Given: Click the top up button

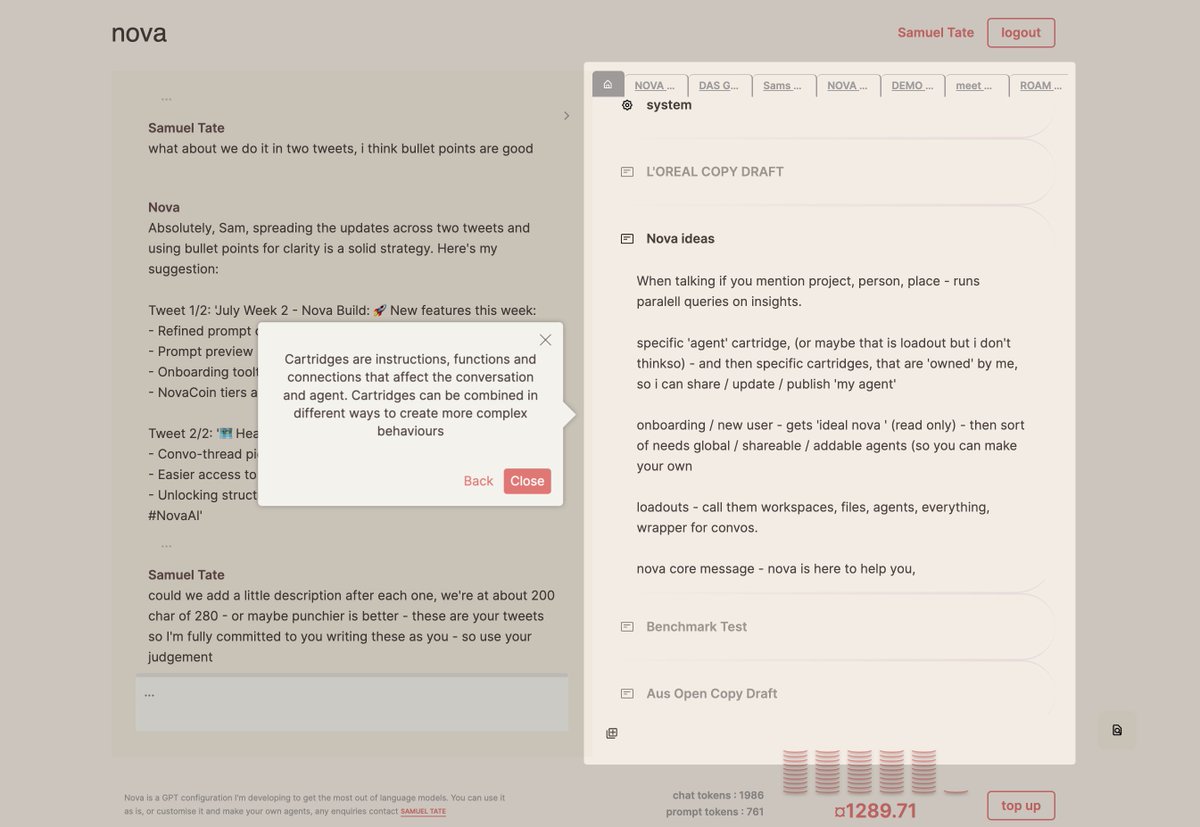Looking at the screenshot, I should tap(1021, 806).
